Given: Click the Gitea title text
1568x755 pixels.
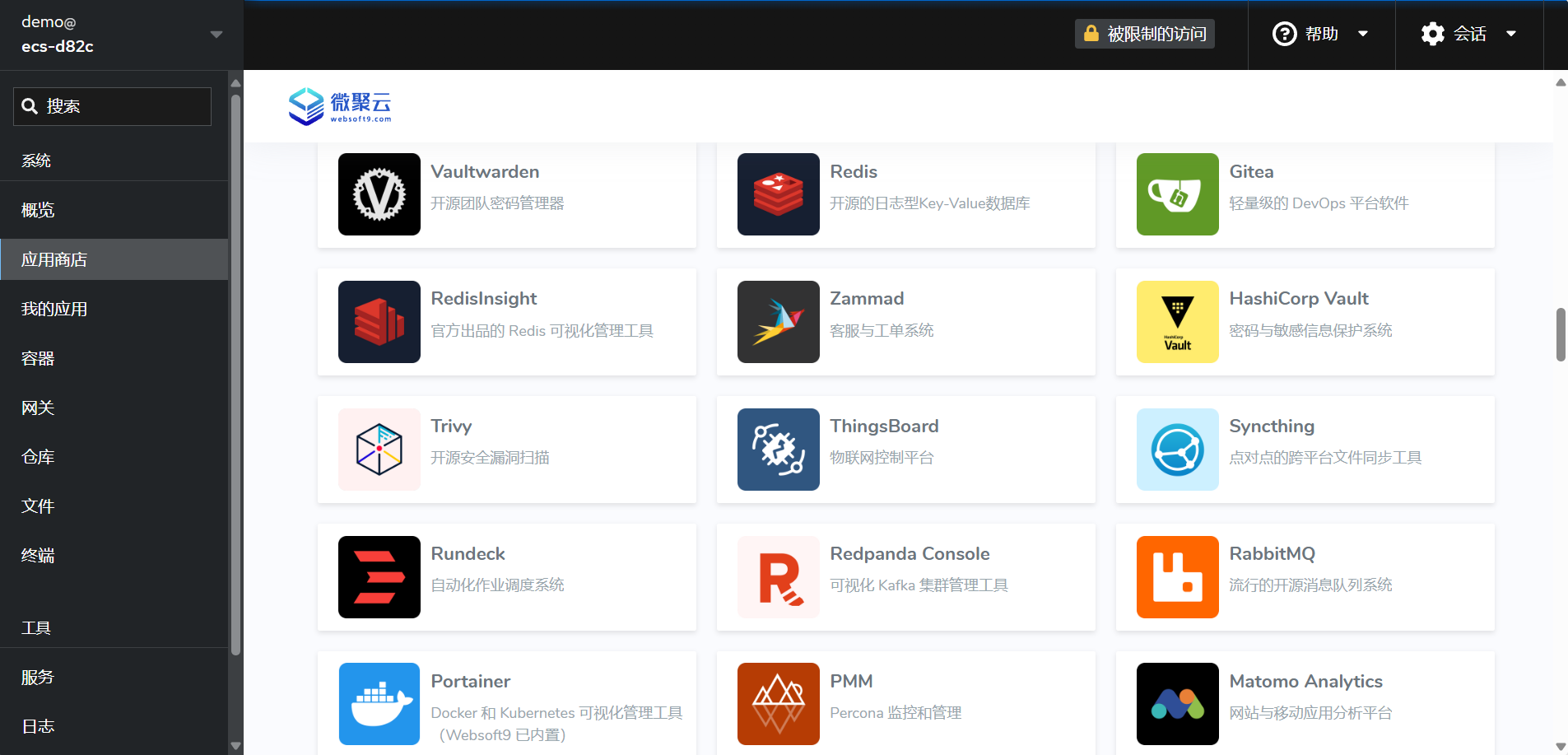Looking at the screenshot, I should coord(1251,172).
